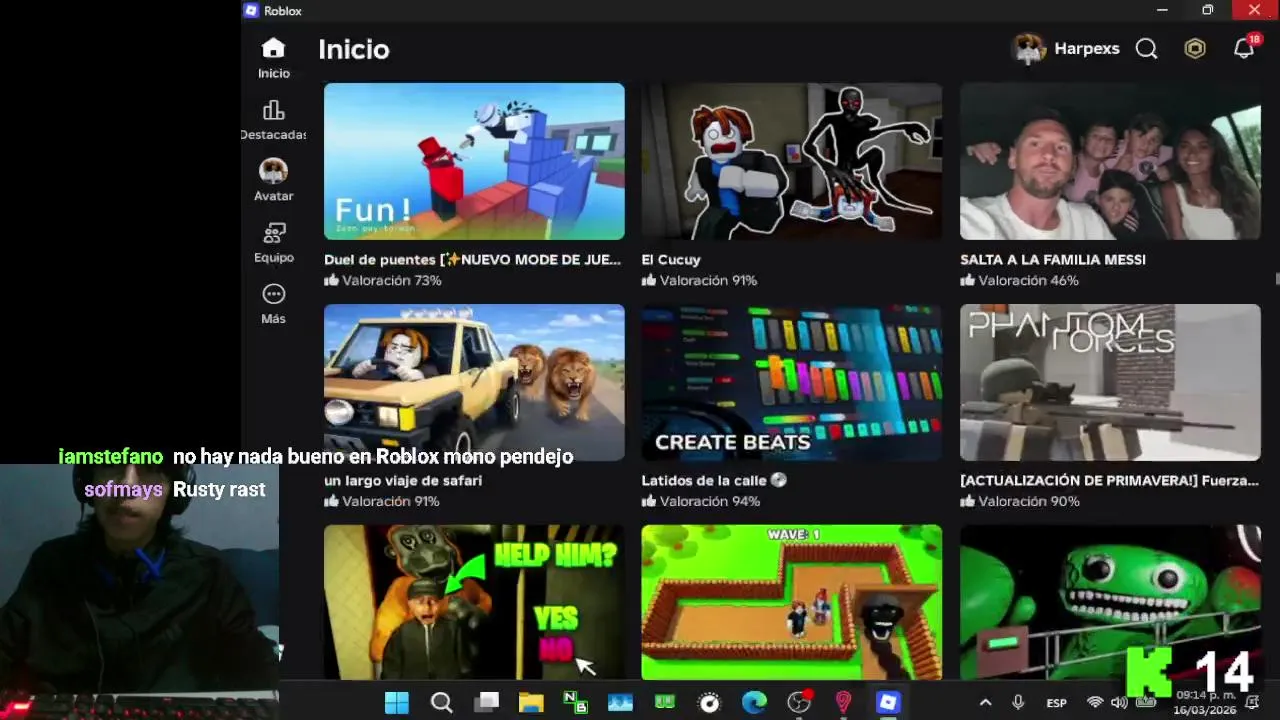Open the Phantom Forces game thumbnail
This screenshot has height=720, width=1280.
tap(1110, 382)
